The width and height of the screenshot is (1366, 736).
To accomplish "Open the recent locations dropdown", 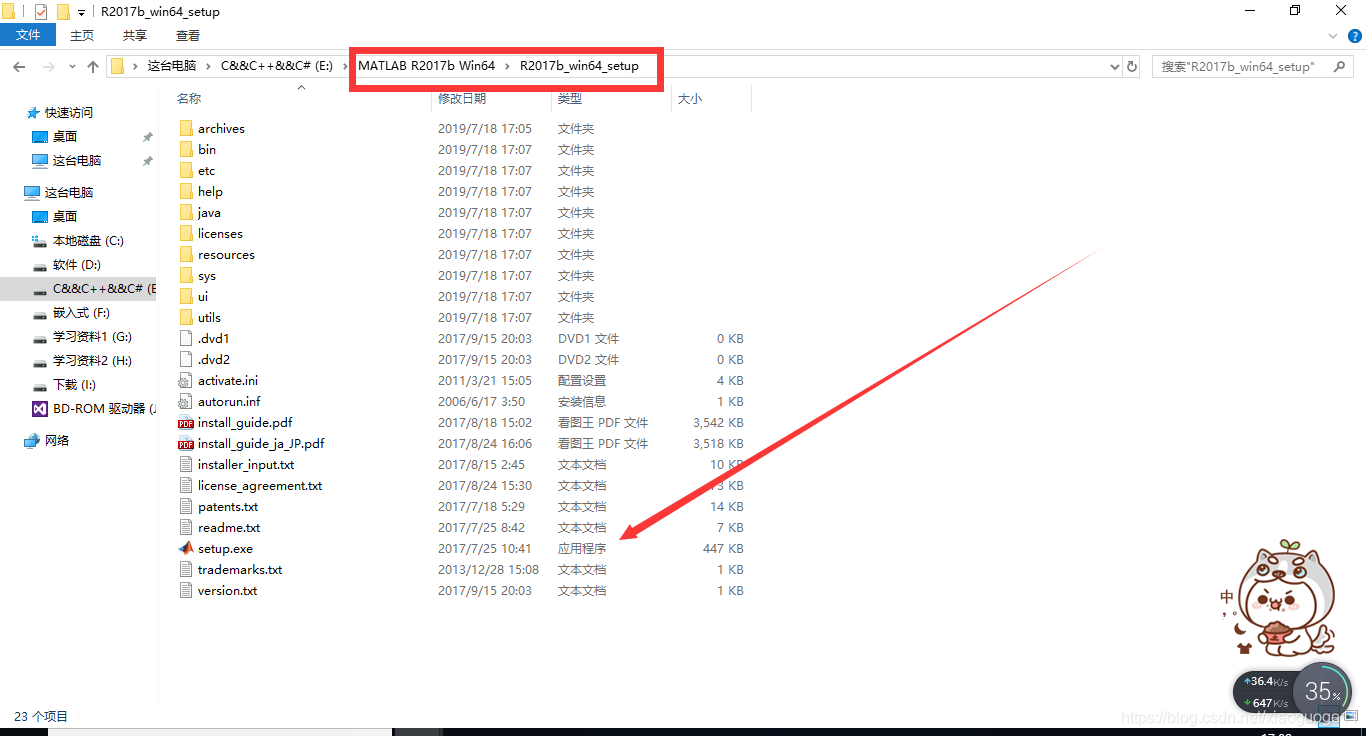I will [x=72, y=66].
